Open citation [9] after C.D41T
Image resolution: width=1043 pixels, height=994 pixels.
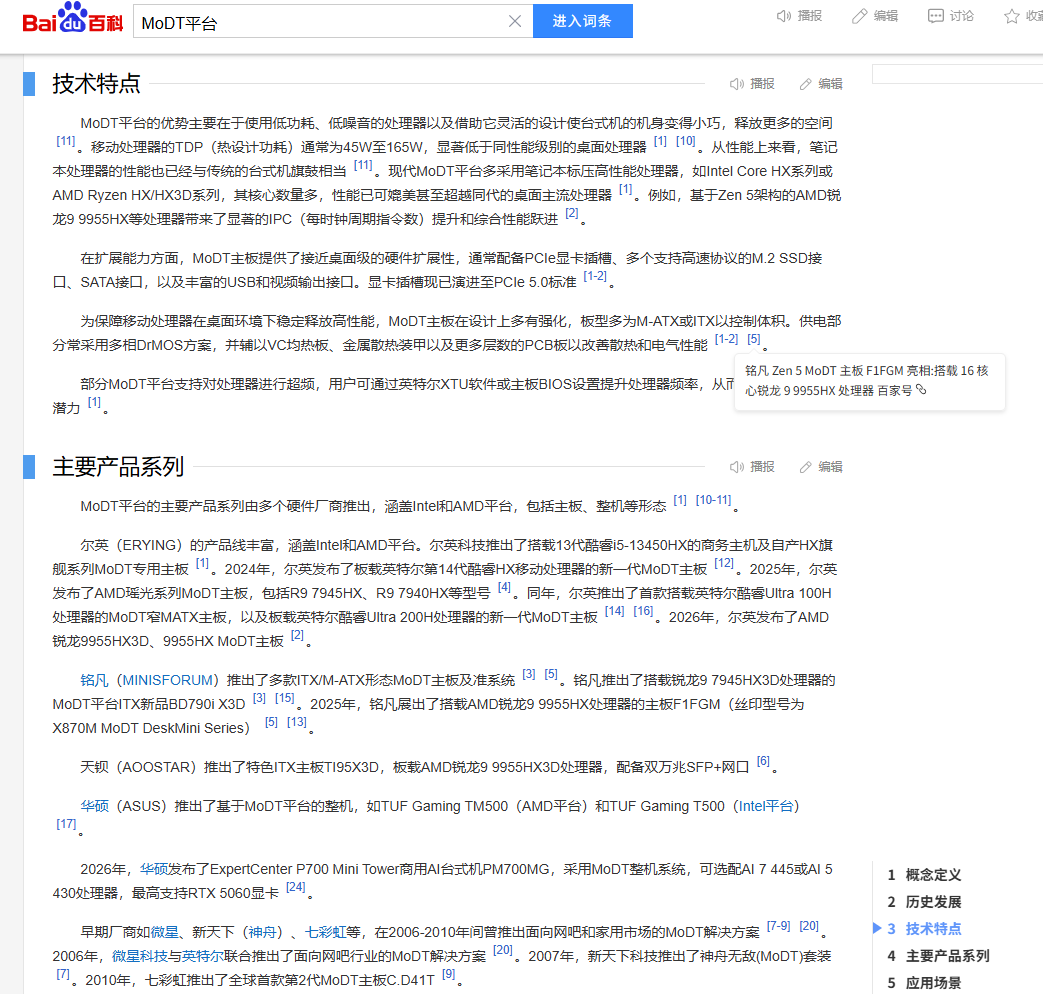449,975
